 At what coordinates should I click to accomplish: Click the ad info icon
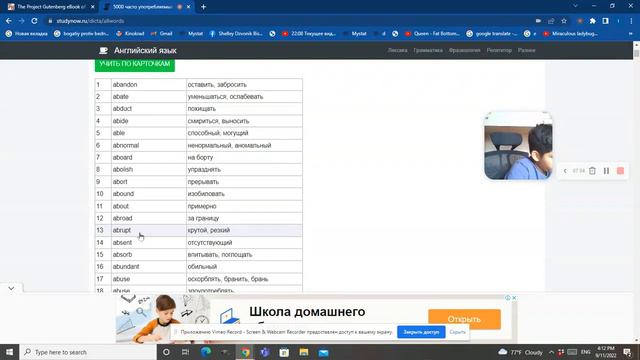[x=508, y=298]
